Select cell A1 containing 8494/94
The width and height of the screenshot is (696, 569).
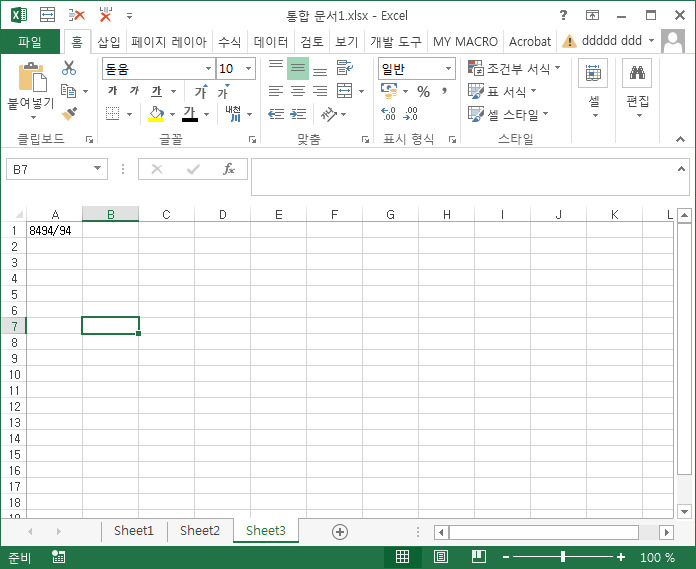tap(54, 230)
